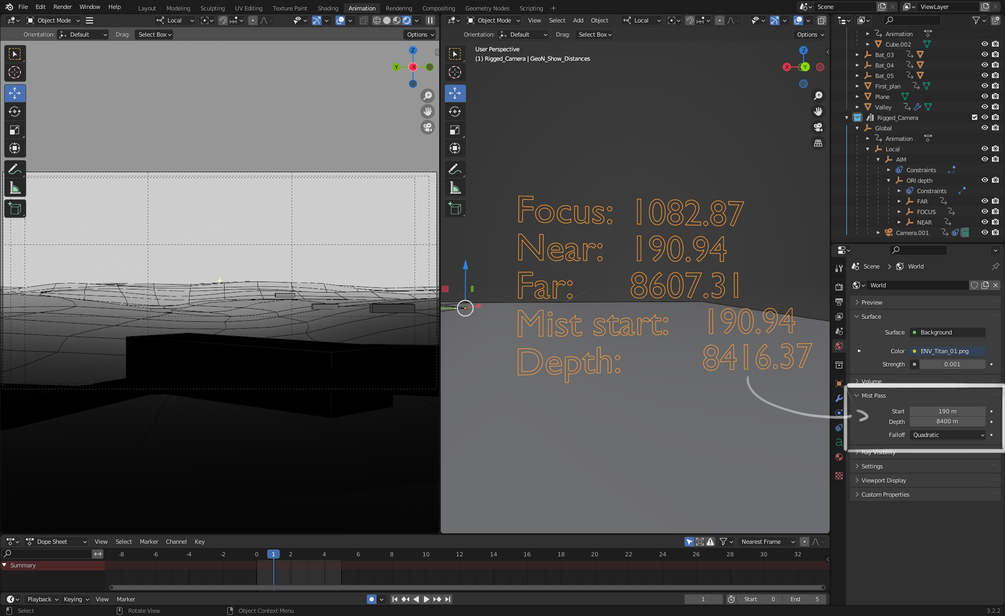Open the Material sphere properties tab
Image resolution: width=1005 pixels, height=616 pixels.
tap(838, 457)
